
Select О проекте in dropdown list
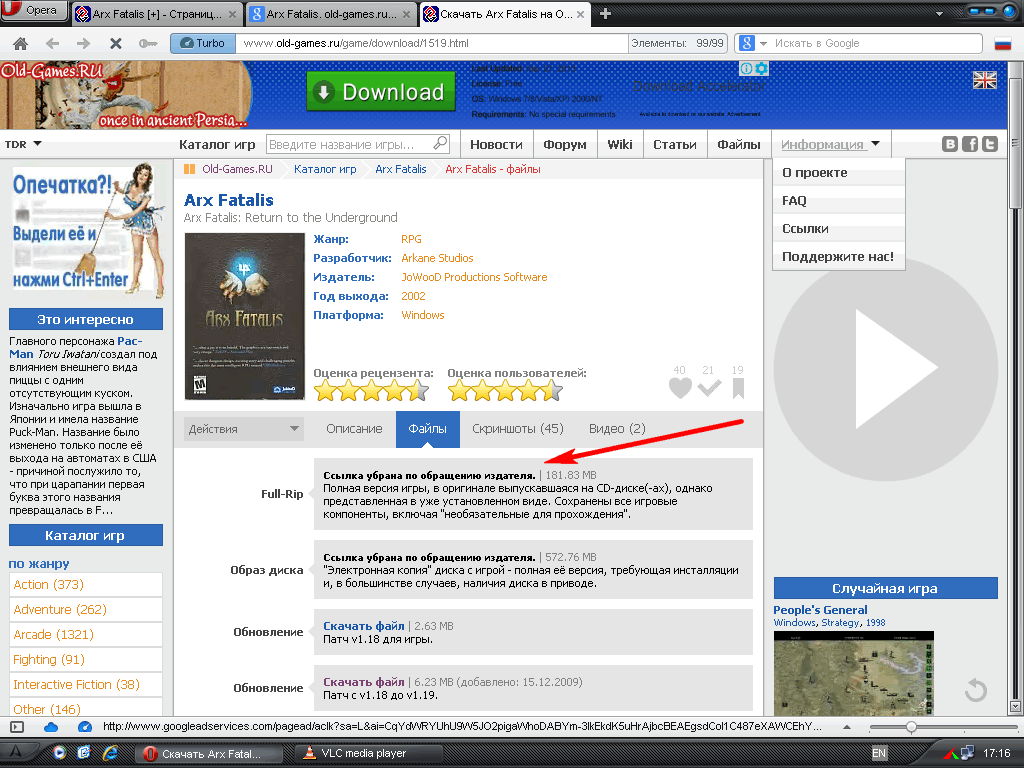(839, 172)
